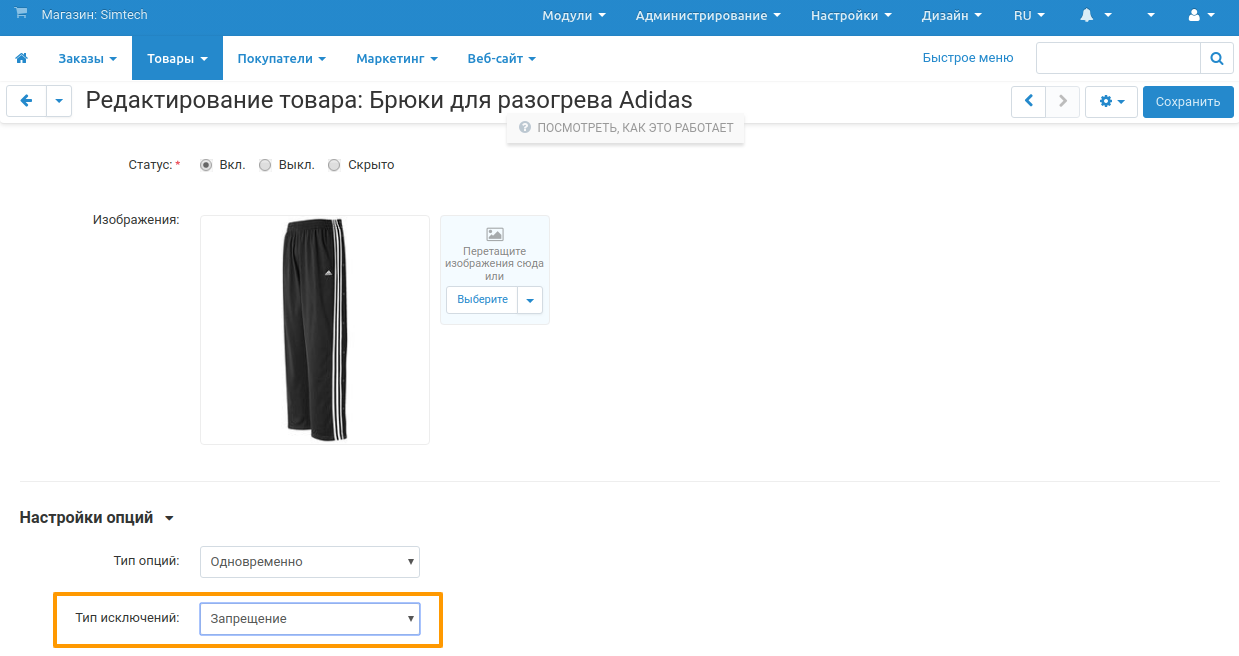Open the 'Тип опций' dropdown
The width and height of the screenshot is (1239, 656).
tap(310, 562)
